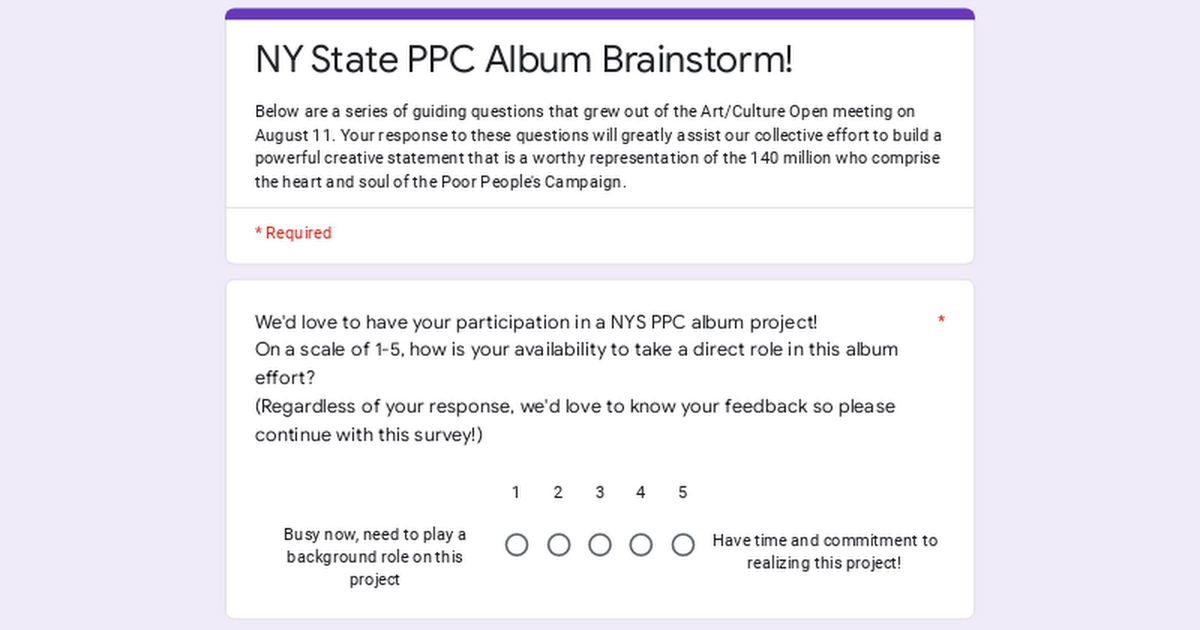Click the red "* Required" notice
1200x630 pixels.
tap(293, 233)
